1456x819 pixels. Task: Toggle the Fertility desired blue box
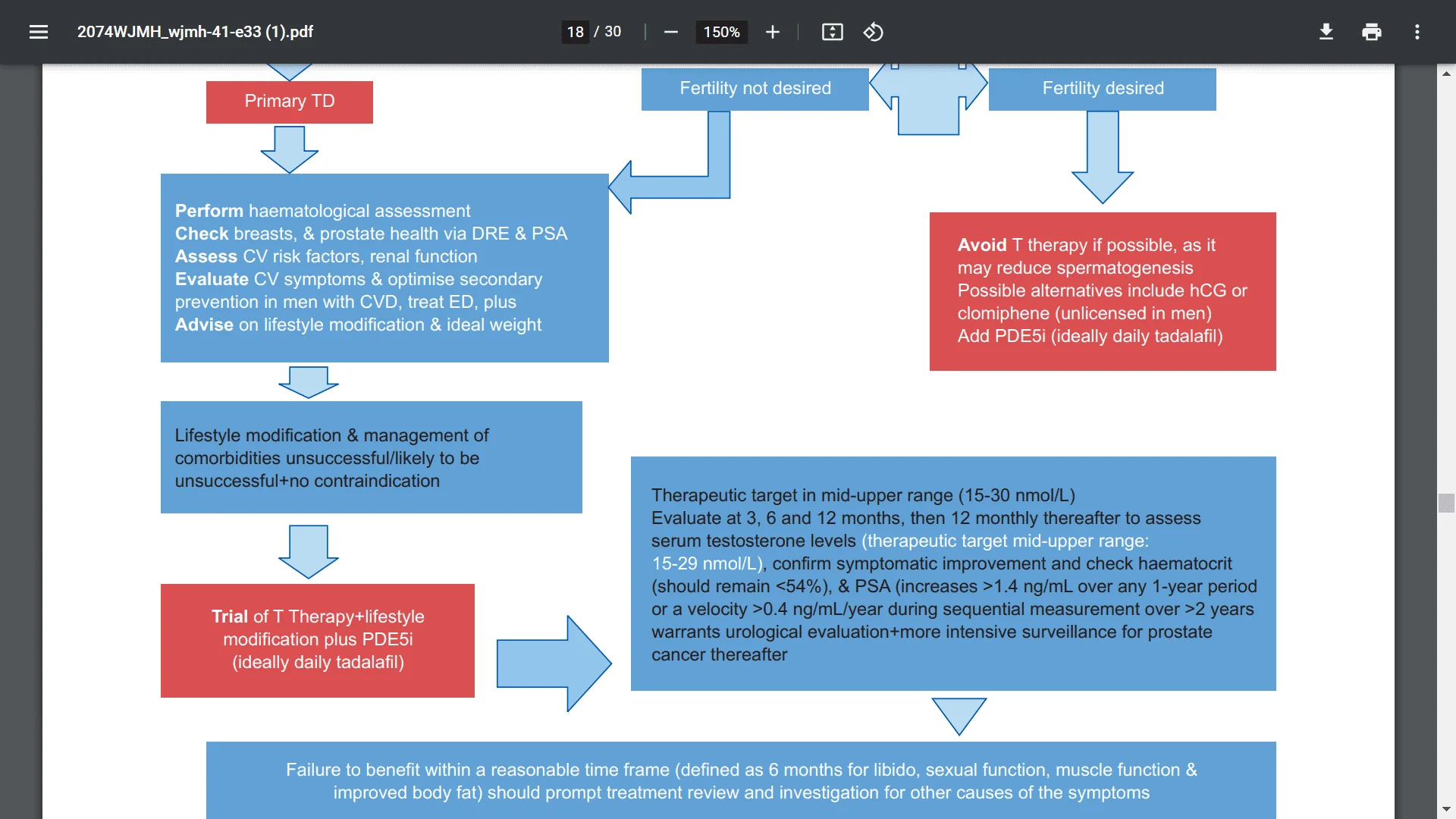click(x=1103, y=88)
